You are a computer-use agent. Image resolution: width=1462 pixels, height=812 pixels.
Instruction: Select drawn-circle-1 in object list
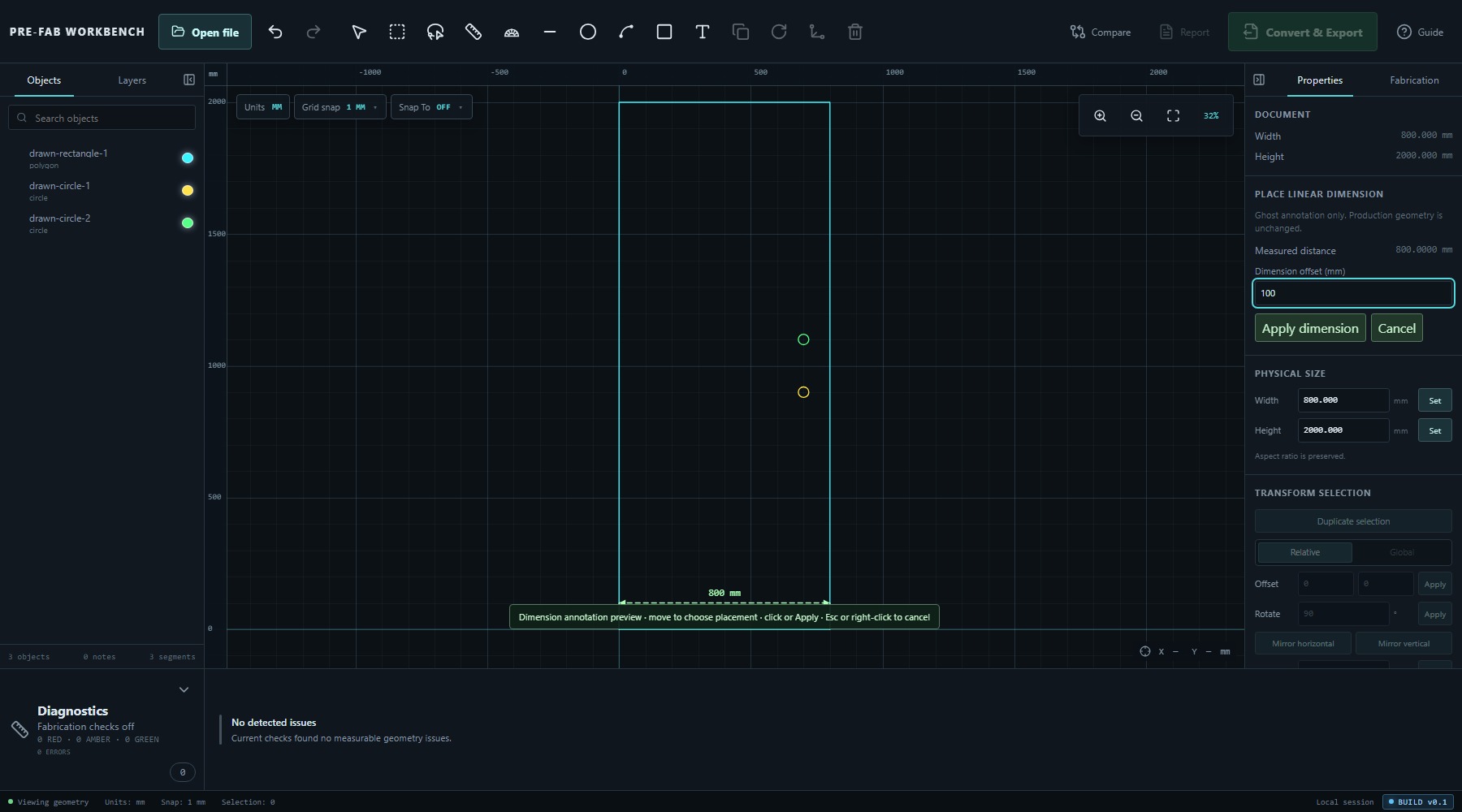[x=102, y=191]
